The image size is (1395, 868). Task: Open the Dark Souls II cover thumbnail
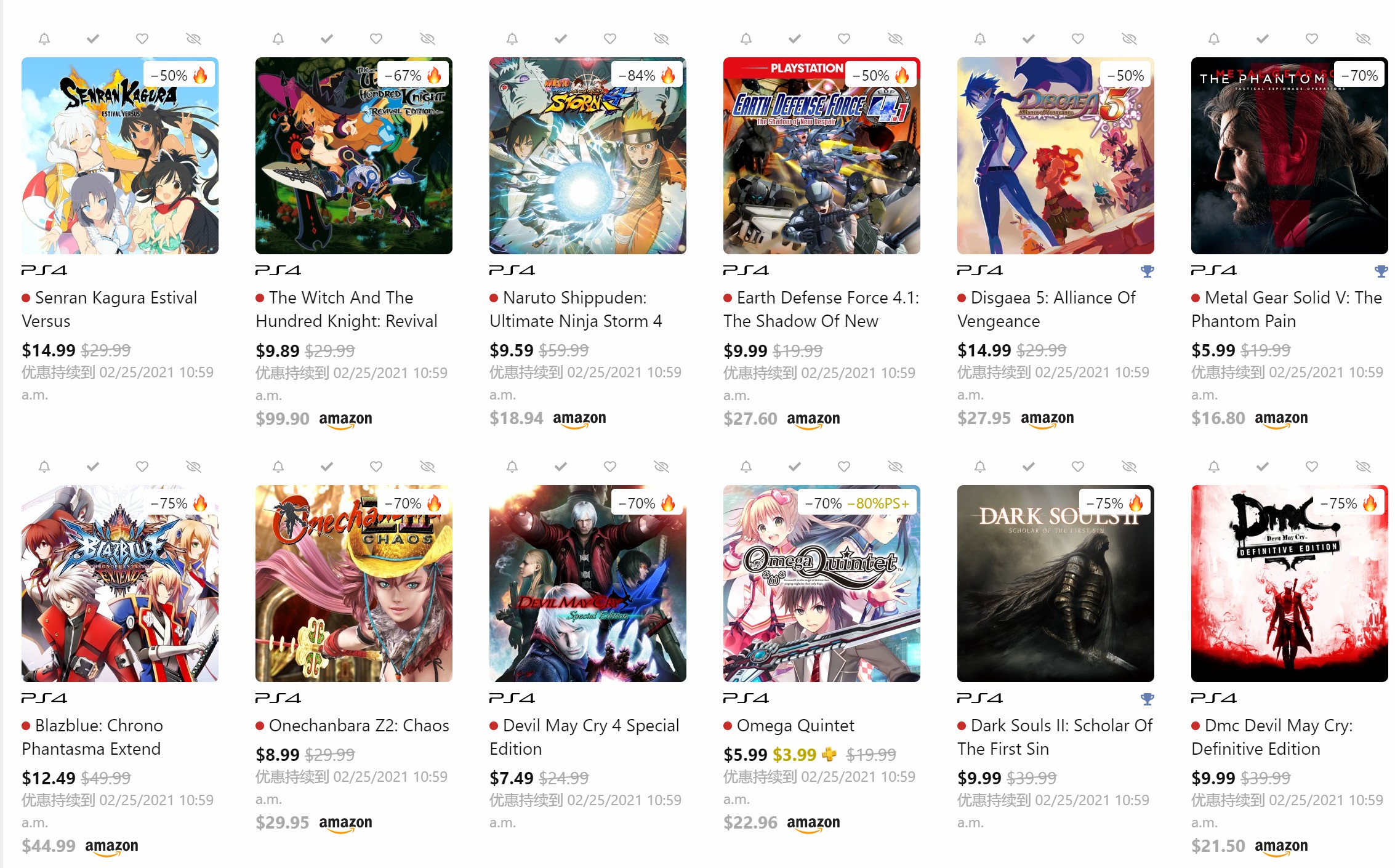pyautogui.click(x=1056, y=584)
